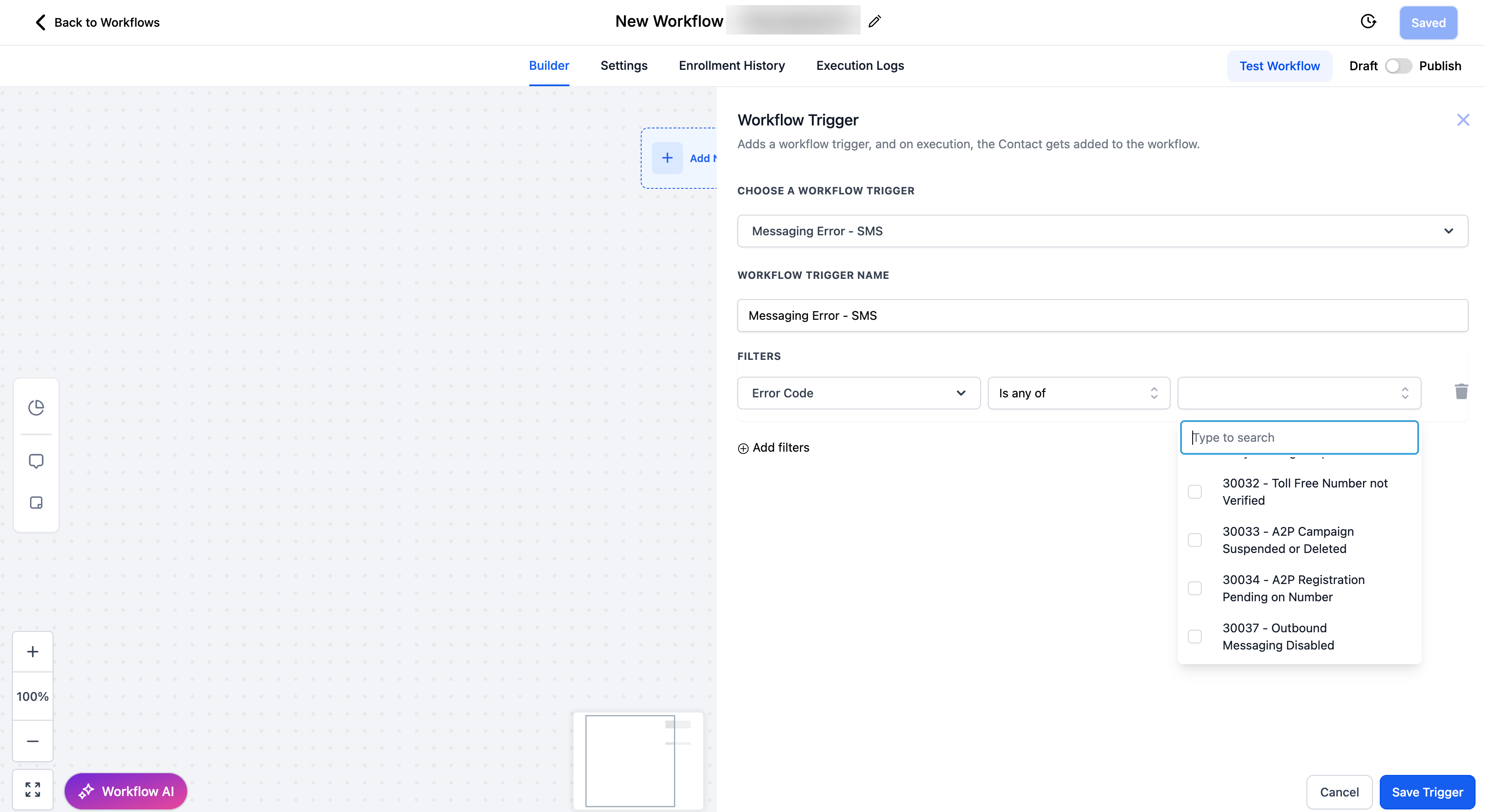The image size is (1485, 812).
Task: Click the Type to search field
Action: (x=1299, y=437)
